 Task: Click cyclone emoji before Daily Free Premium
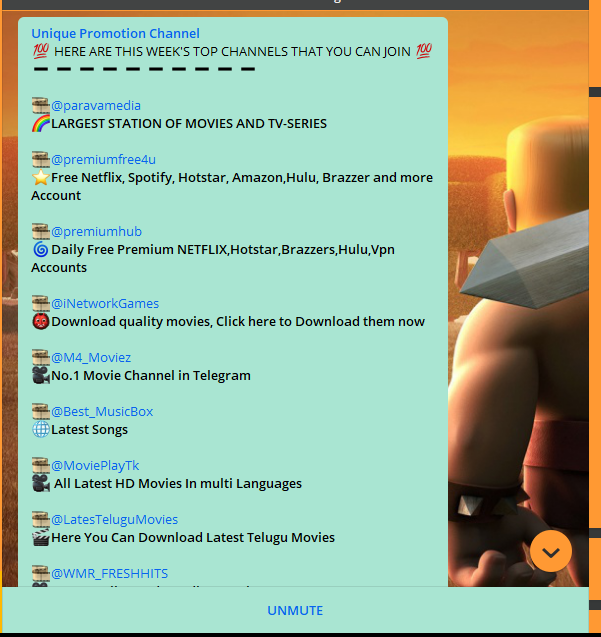pos(41,249)
